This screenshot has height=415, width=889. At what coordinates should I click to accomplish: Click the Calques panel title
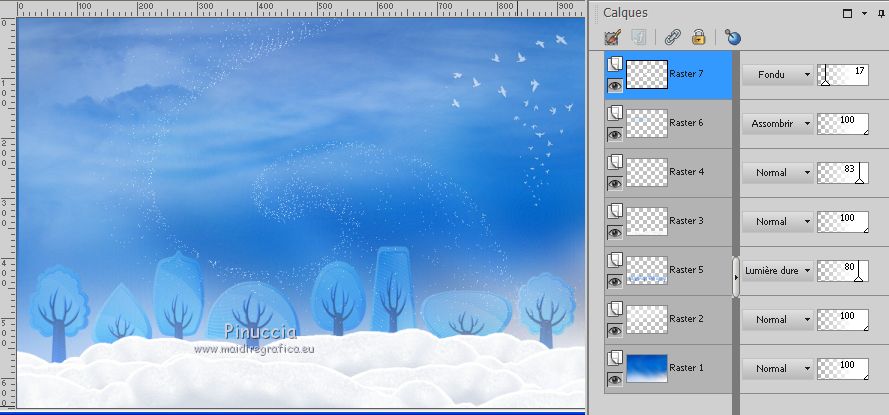[625, 13]
